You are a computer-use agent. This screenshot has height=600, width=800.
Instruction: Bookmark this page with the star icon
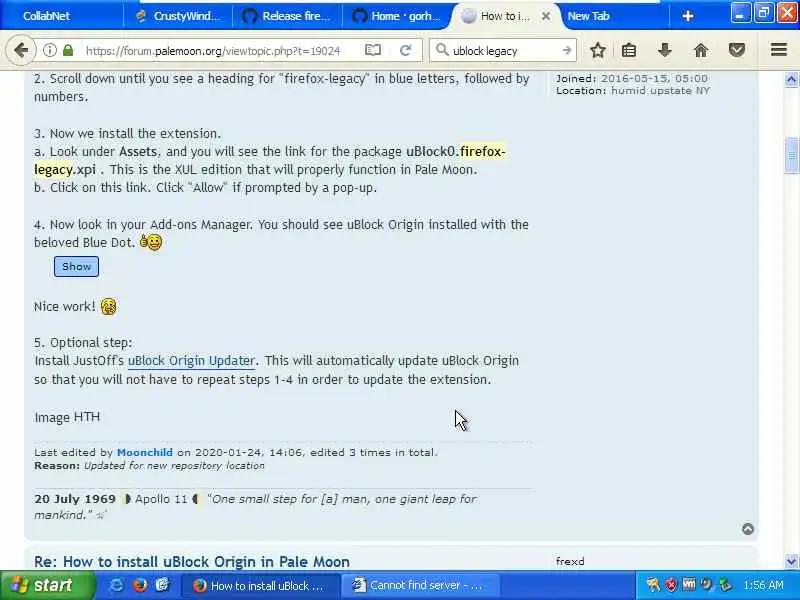597,50
